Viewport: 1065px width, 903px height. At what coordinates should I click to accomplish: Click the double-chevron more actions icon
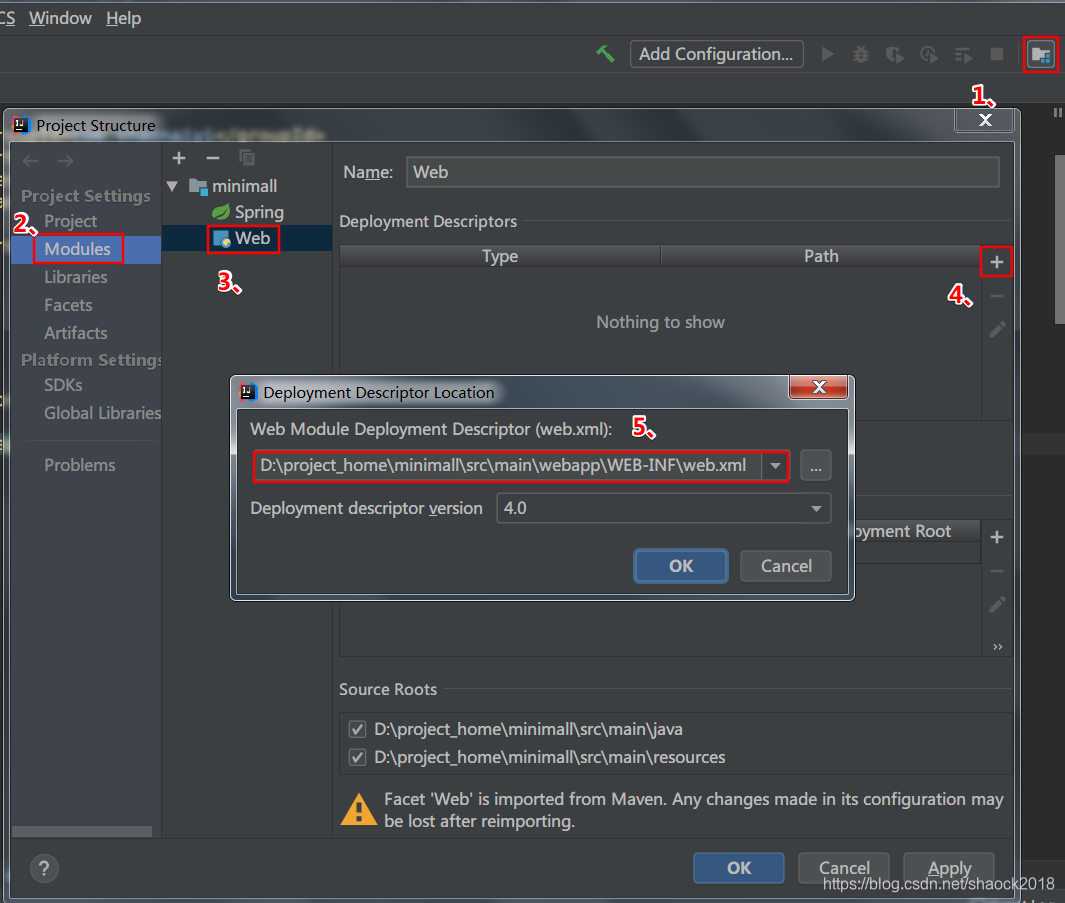(x=998, y=647)
